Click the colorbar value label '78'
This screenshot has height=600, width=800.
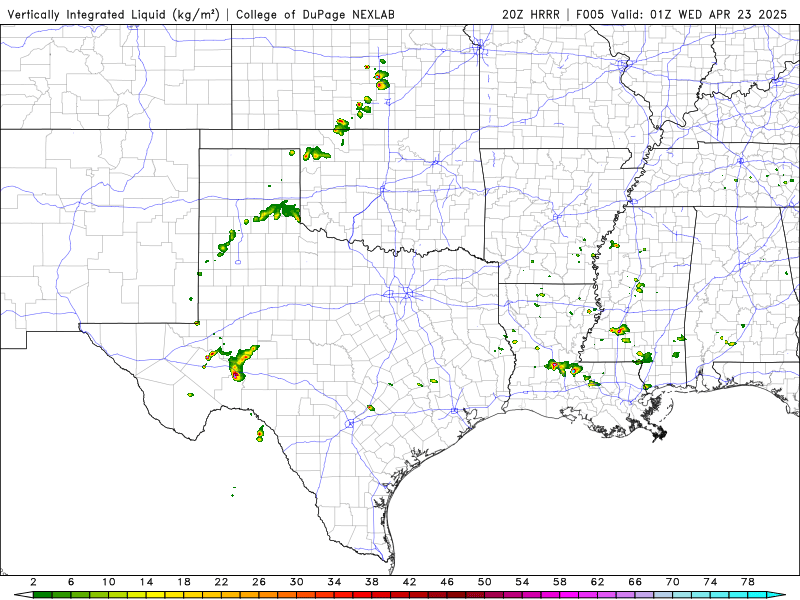click(748, 582)
